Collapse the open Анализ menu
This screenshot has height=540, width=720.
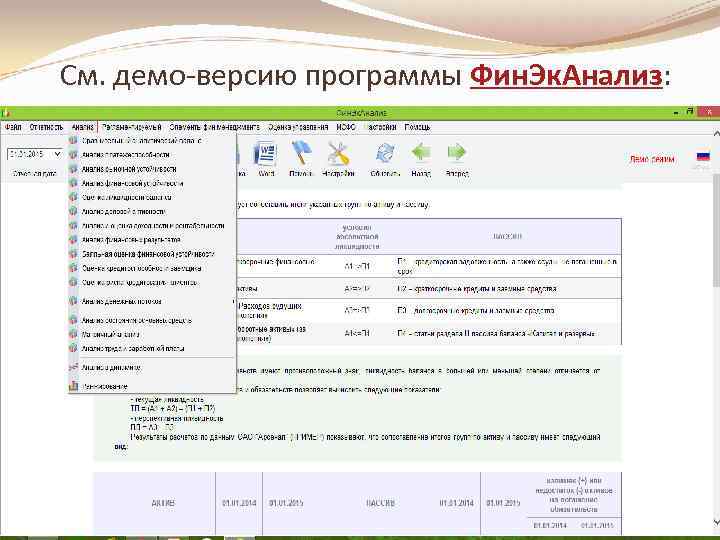click(x=83, y=127)
